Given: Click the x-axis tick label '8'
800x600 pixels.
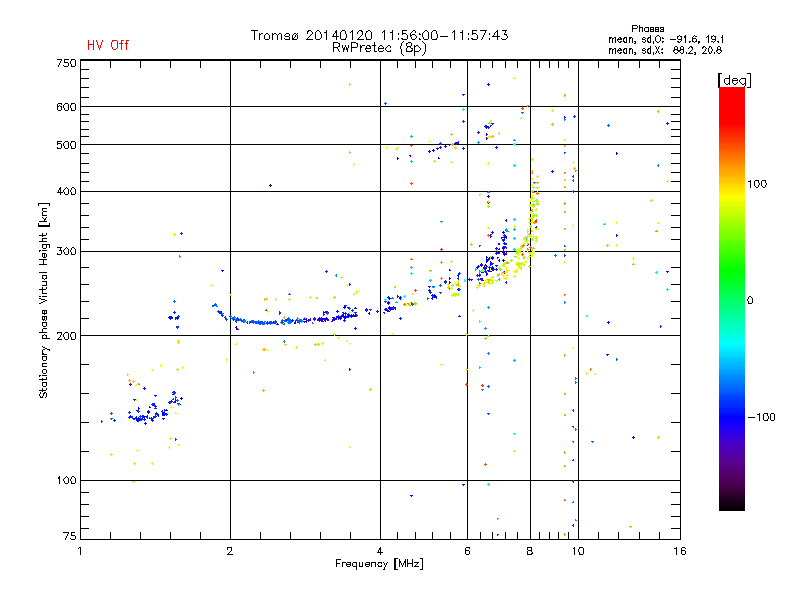Looking at the screenshot, I should click(x=530, y=551).
